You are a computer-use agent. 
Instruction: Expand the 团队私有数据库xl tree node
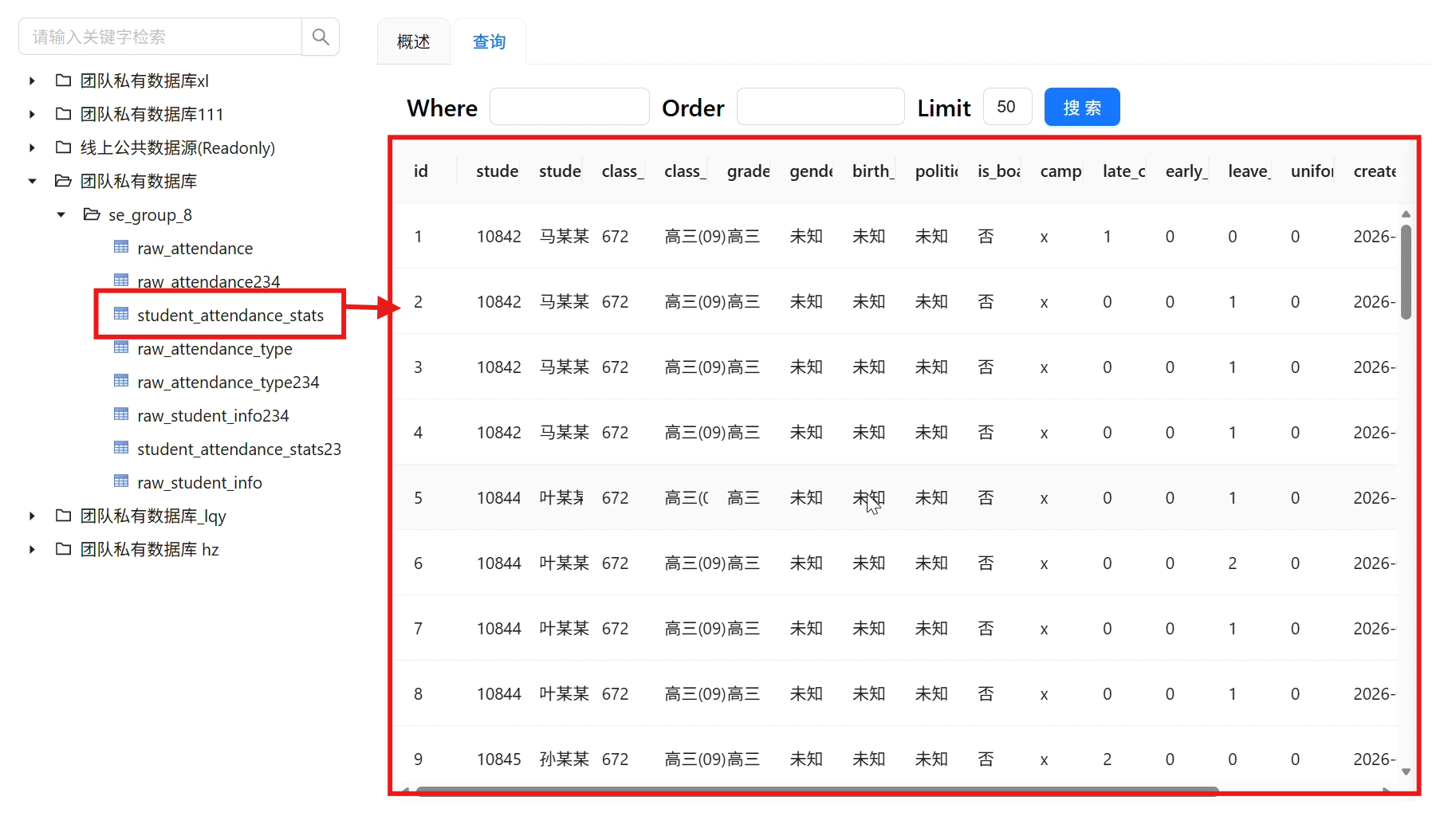pos(32,80)
